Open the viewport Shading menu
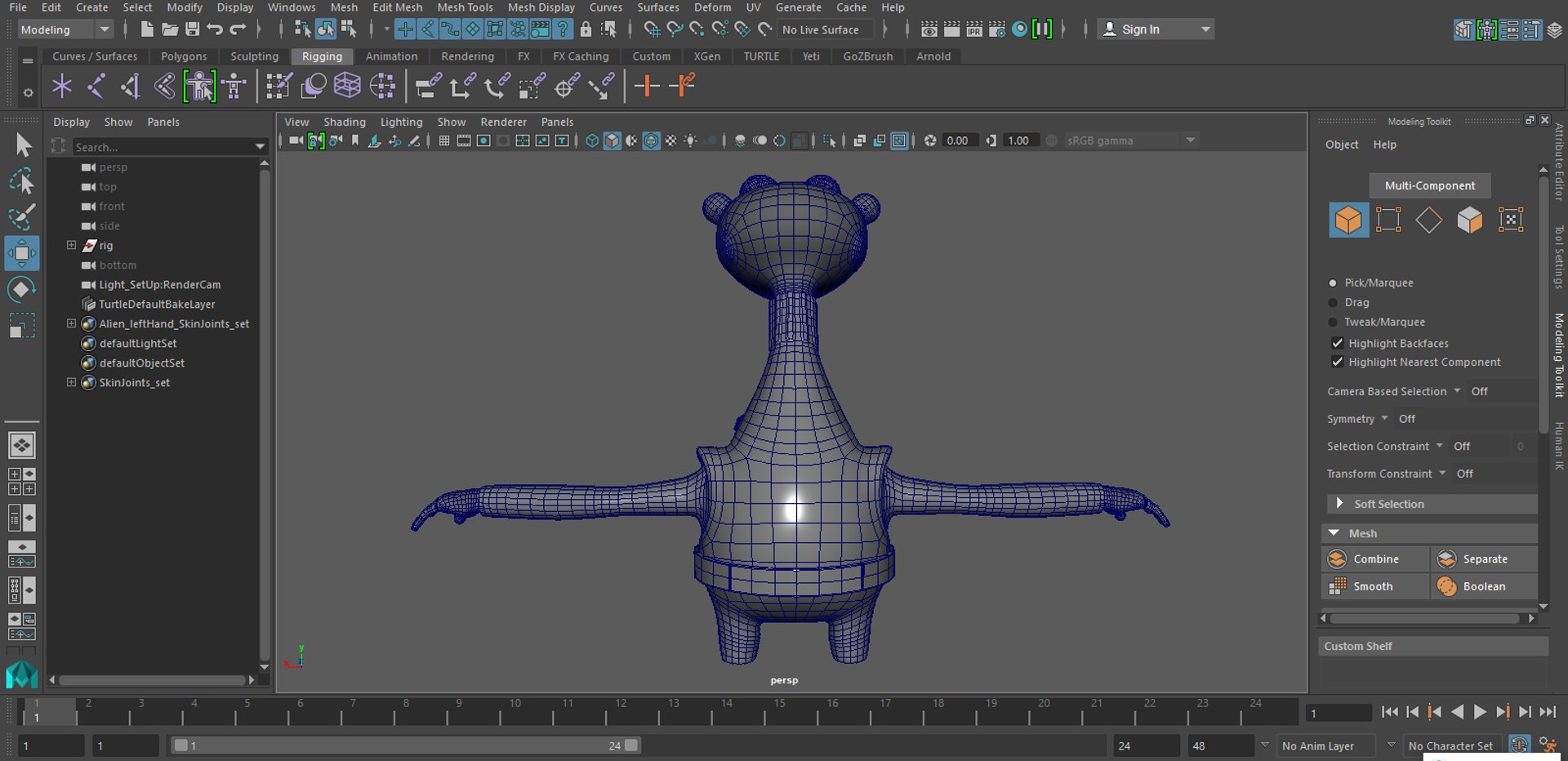 tap(345, 122)
